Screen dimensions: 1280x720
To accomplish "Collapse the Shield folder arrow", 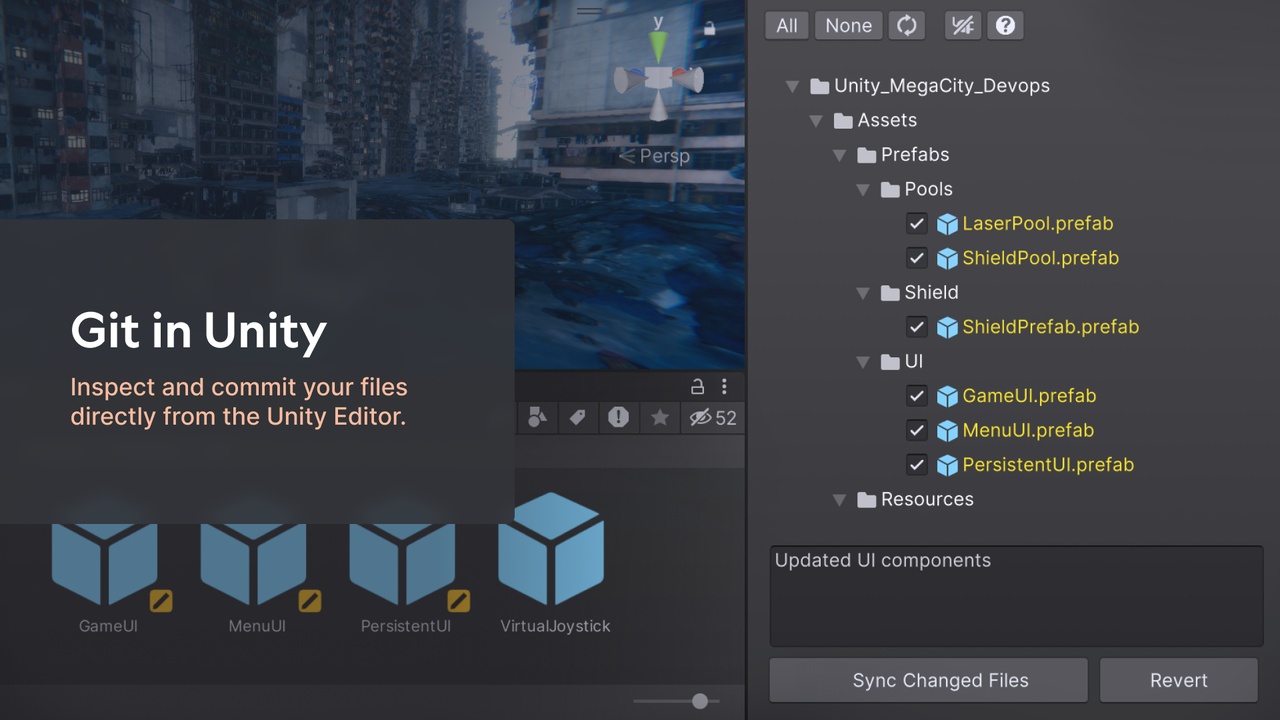I will tap(863, 294).
